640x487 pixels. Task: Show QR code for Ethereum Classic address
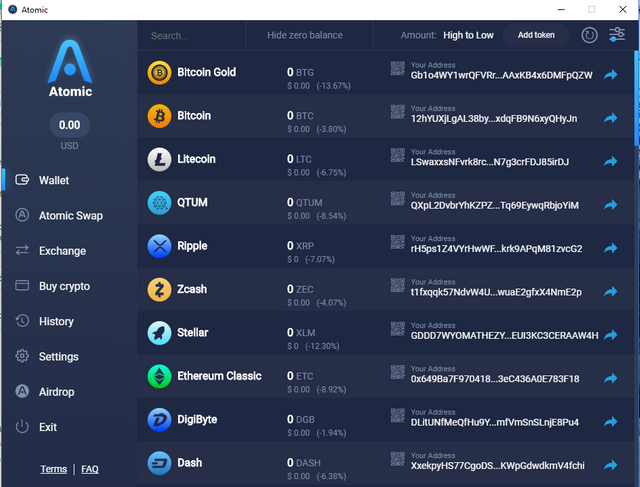coord(398,371)
